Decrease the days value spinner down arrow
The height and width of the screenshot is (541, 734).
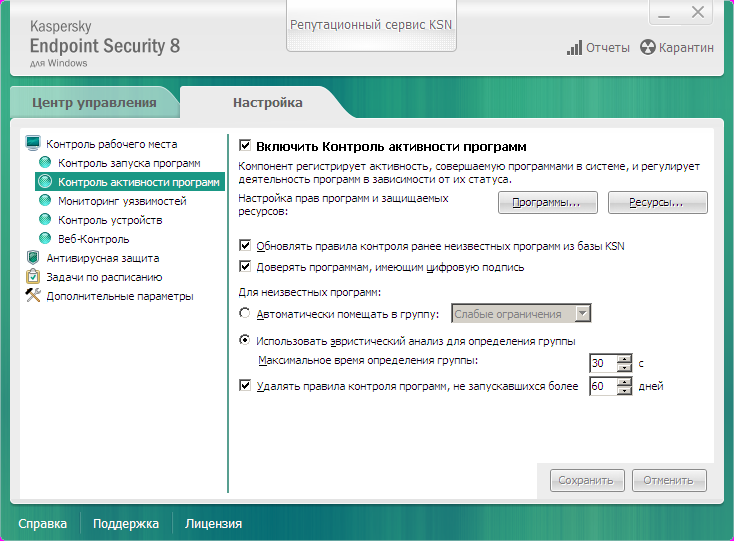(x=624, y=391)
